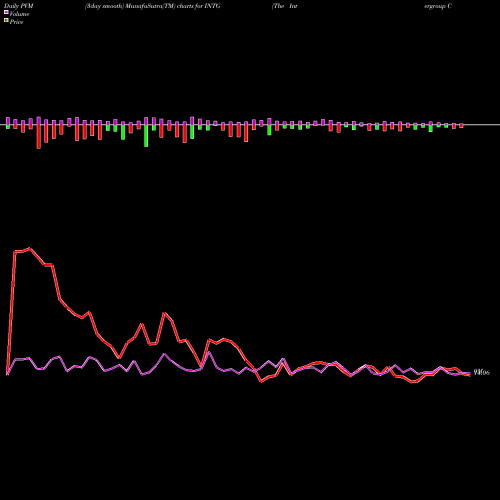The height and width of the screenshot is (500, 500).
Task: Select the 'Price' legend label
Action: [16, 22]
